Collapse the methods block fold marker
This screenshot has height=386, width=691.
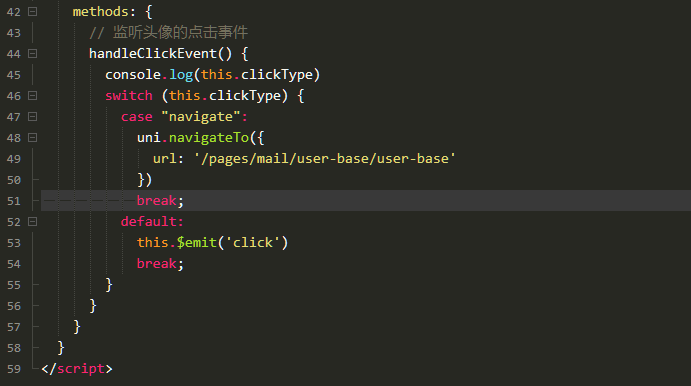[x=33, y=11]
